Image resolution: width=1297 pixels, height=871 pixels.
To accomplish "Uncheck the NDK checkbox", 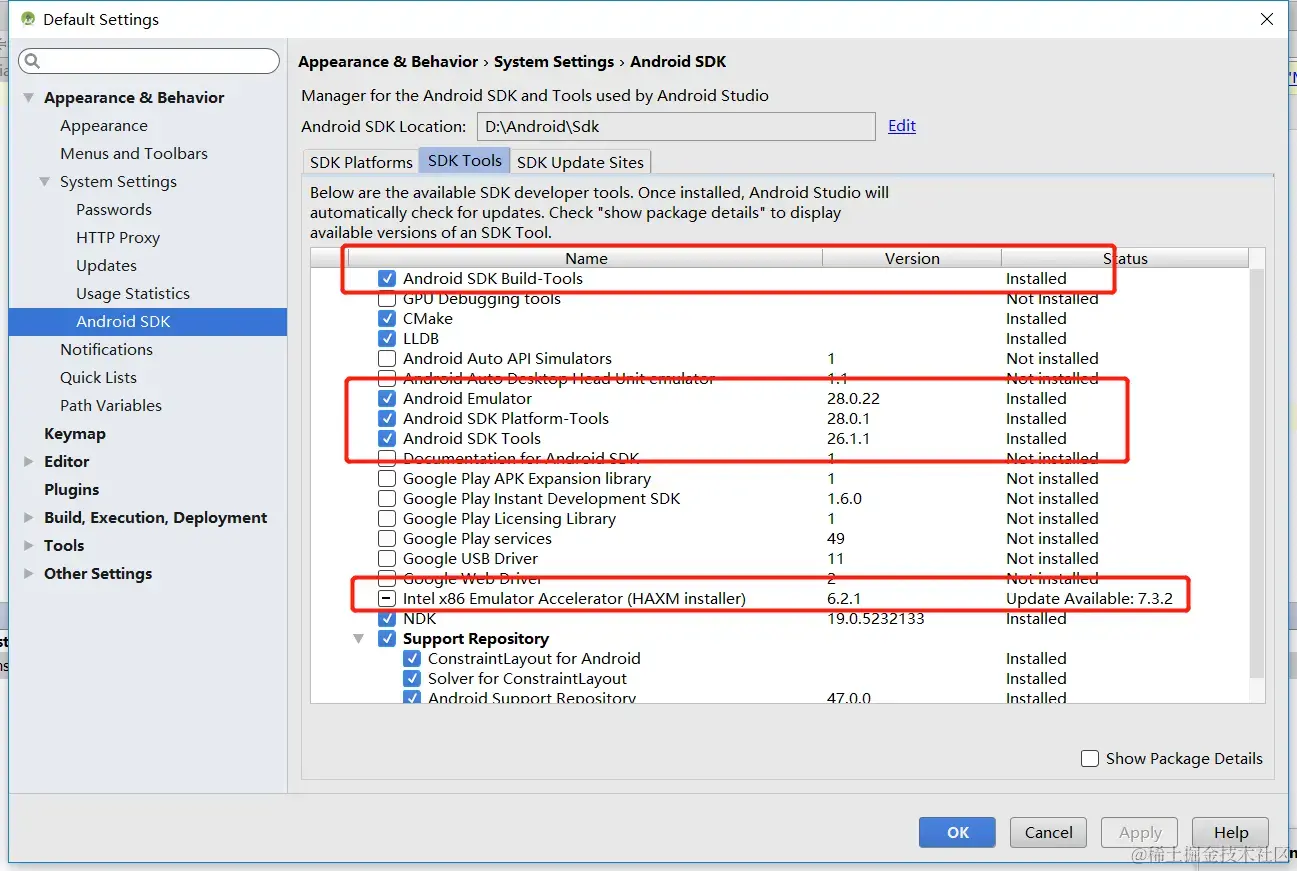I will click(x=387, y=619).
